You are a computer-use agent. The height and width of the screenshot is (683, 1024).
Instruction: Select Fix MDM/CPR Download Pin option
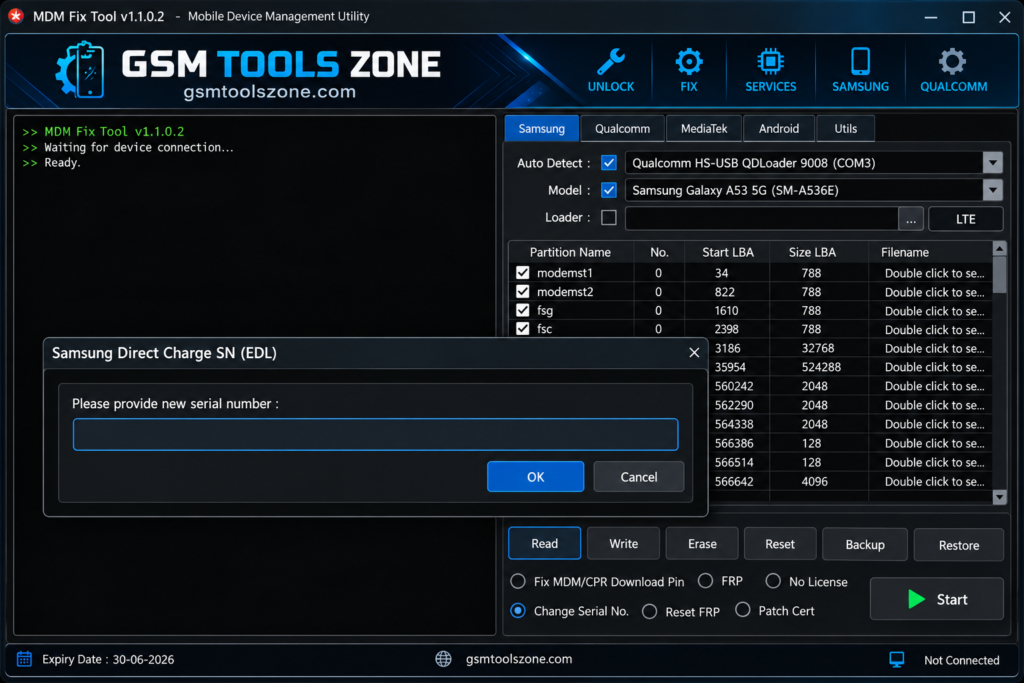(518, 581)
